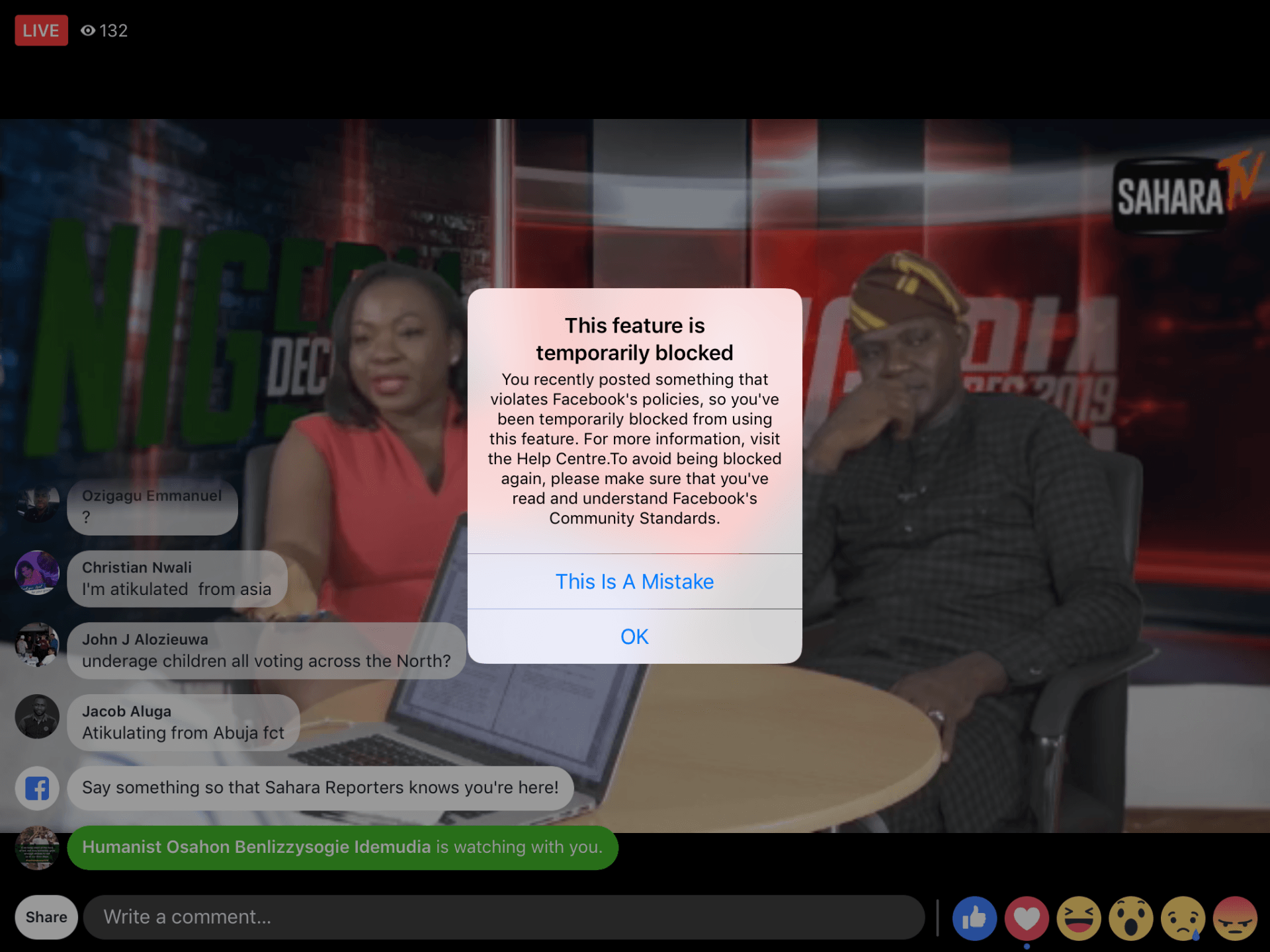
Task: Send the Wow surprised reaction
Action: (1131, 918)
